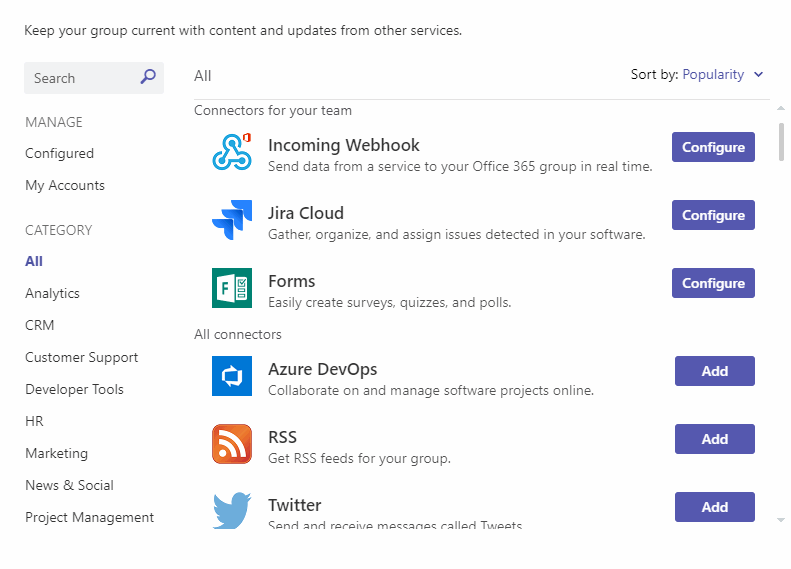791x569 pixels.
Task: Click the 'All connectors' section heading
Action: pos(238,334)
